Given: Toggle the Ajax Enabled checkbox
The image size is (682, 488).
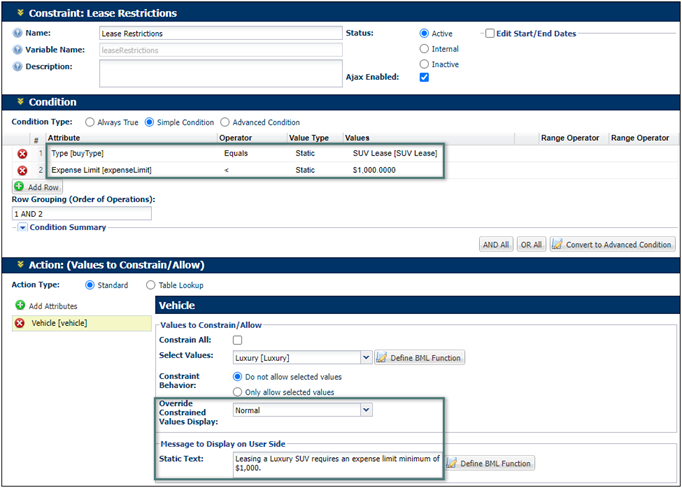Looking at the screenshot, I should [425, 78].
